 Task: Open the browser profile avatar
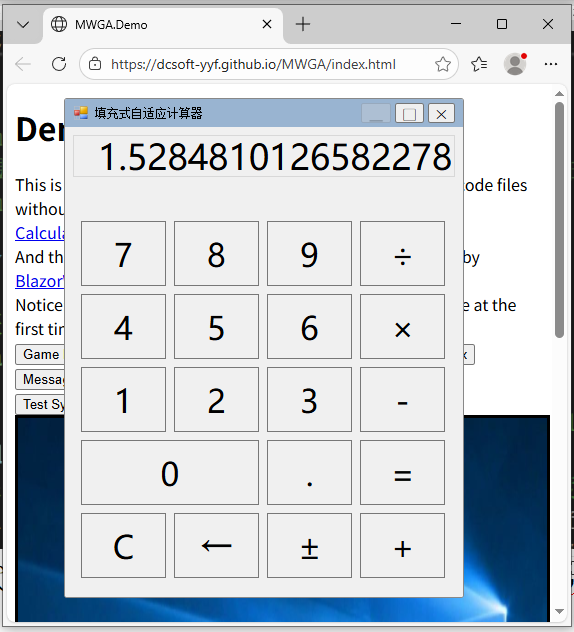515,64
